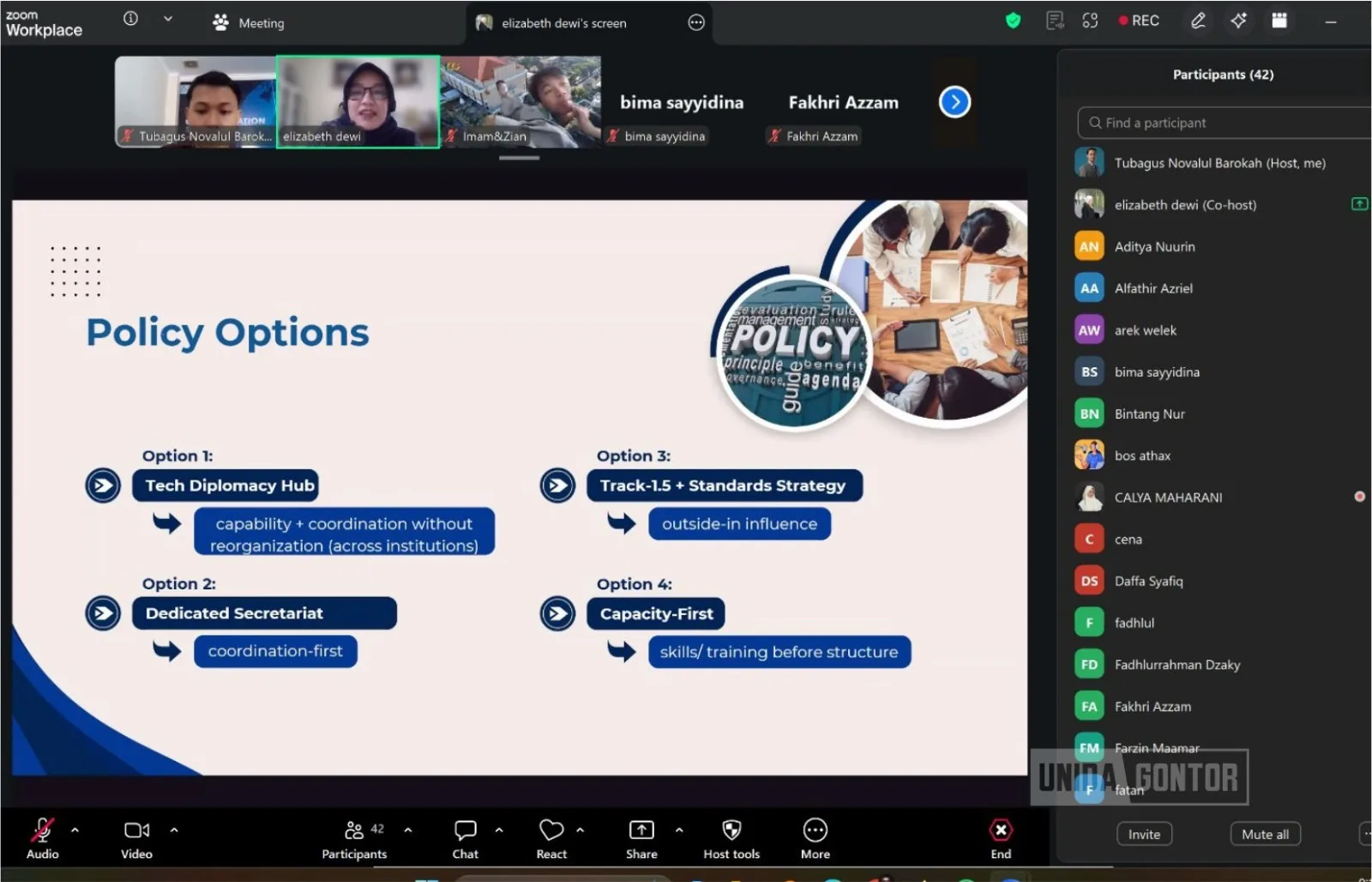Click Fakhri Azzam participant tile

click(x=844, y=102)
